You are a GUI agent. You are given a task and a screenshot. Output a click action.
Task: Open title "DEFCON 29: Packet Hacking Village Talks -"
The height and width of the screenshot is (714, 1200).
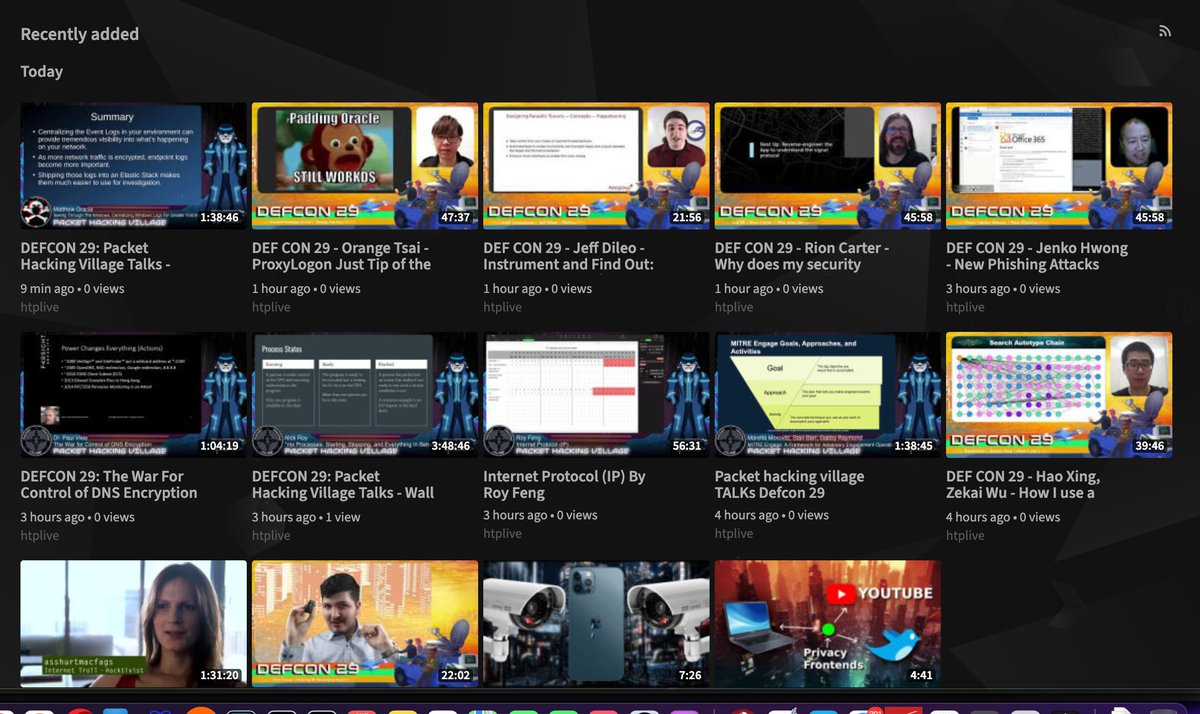click(96, 256)
